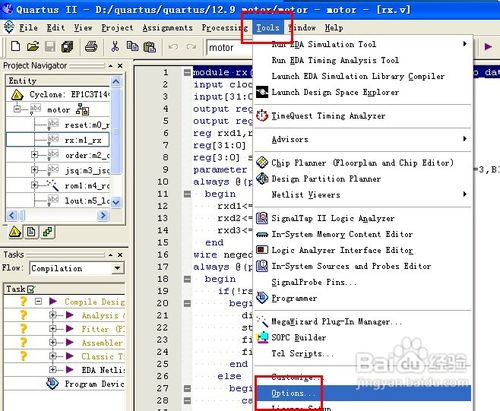
Task: Click the Copy toolbar icon
Action: 132,46
